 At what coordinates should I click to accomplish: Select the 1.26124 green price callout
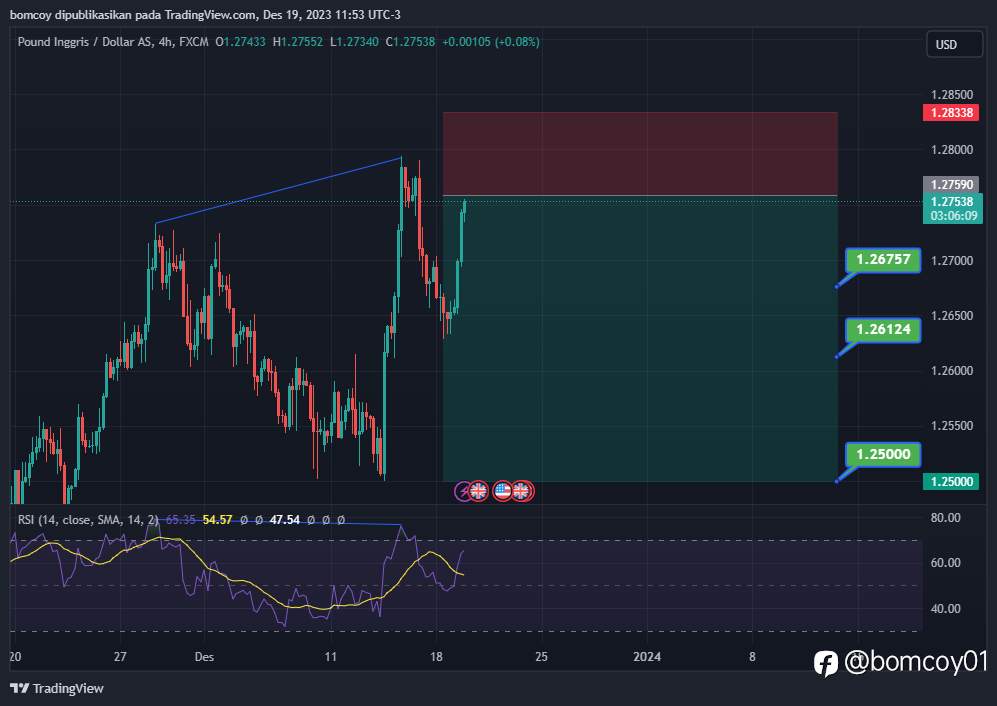pos(883,329)
